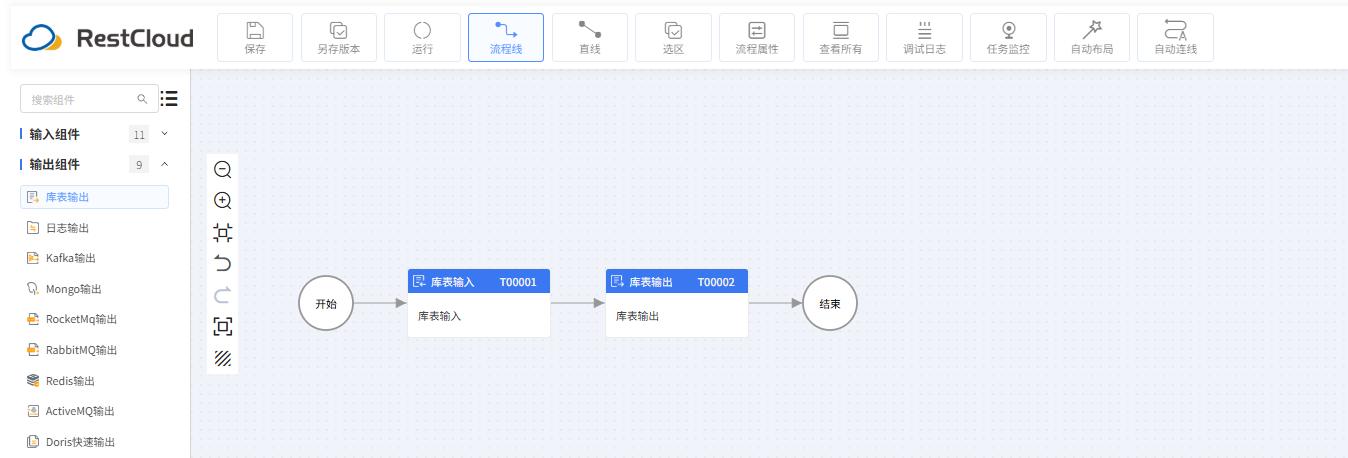The width and height of the screenshot is (1348, 458).
Task: Activate the 选区 selection tool
Action: point(673,38)
